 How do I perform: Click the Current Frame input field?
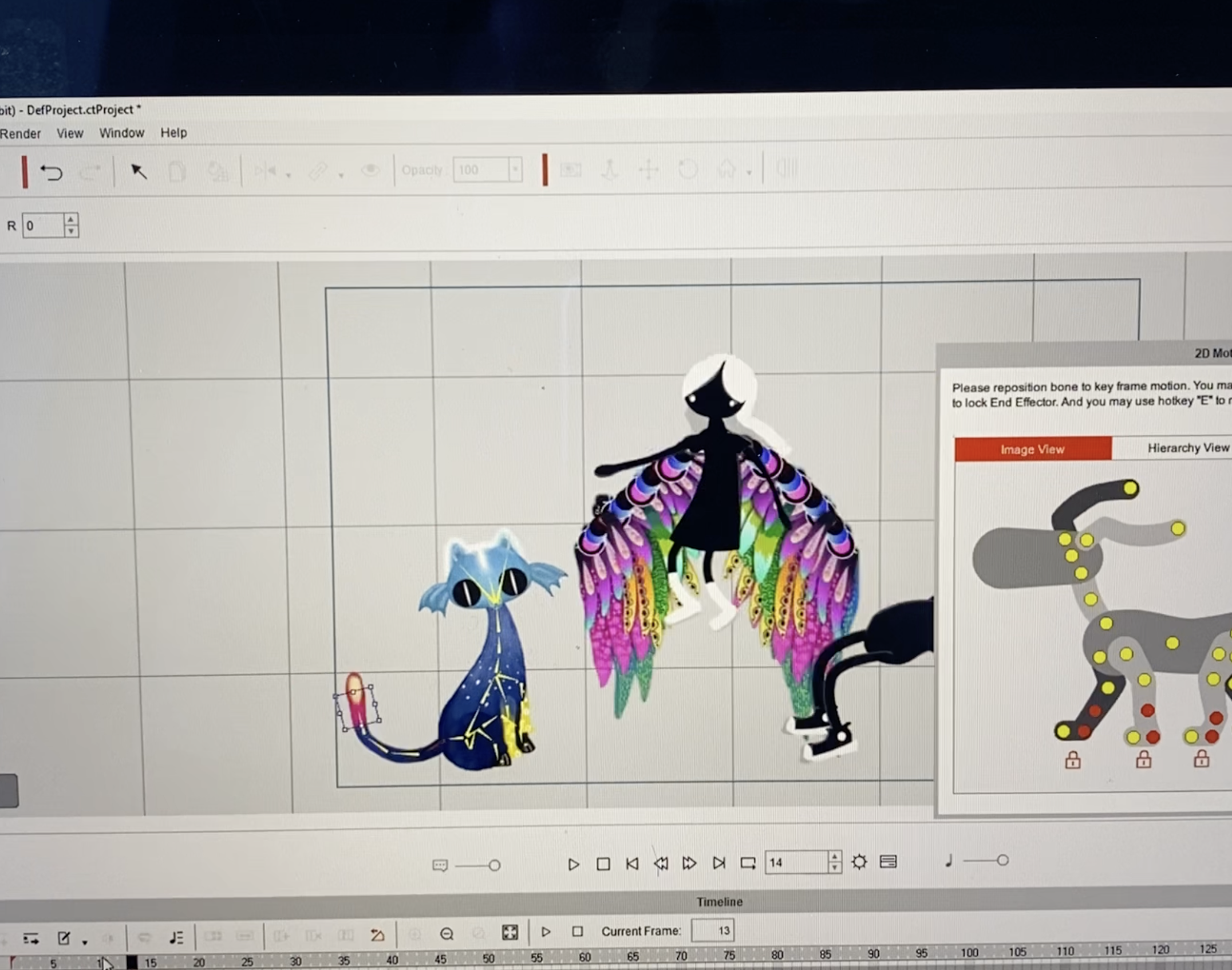[713, 930]
